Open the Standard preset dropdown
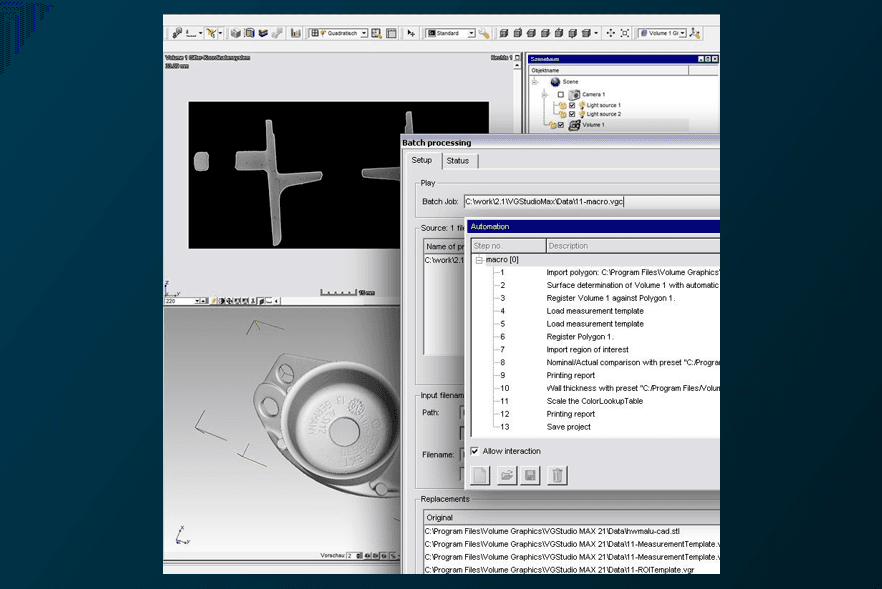Image resolution: width=882 pixels, height=589 pixels. (471, 33)
